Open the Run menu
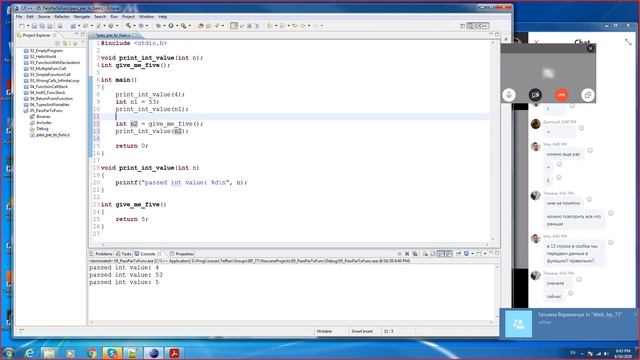Viewport: 640px width, 360px height. (114, 17)
